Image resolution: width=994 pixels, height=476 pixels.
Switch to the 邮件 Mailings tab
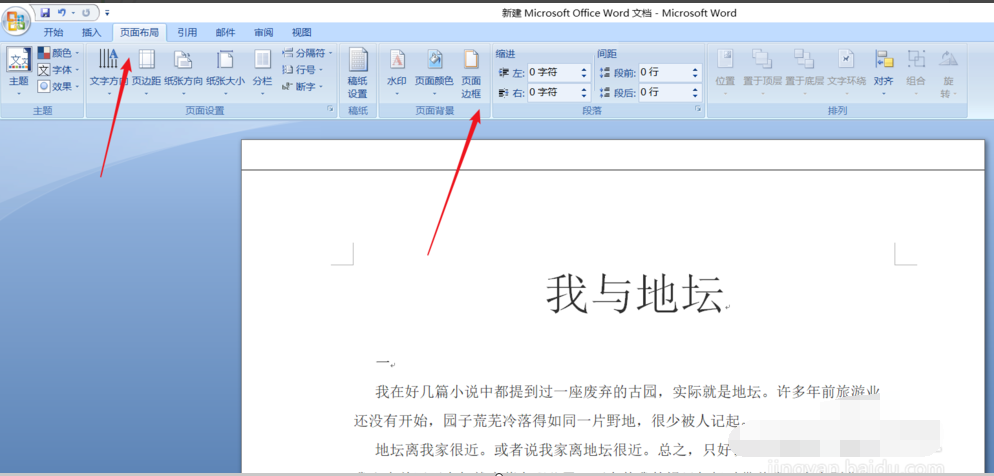(225, 32)
